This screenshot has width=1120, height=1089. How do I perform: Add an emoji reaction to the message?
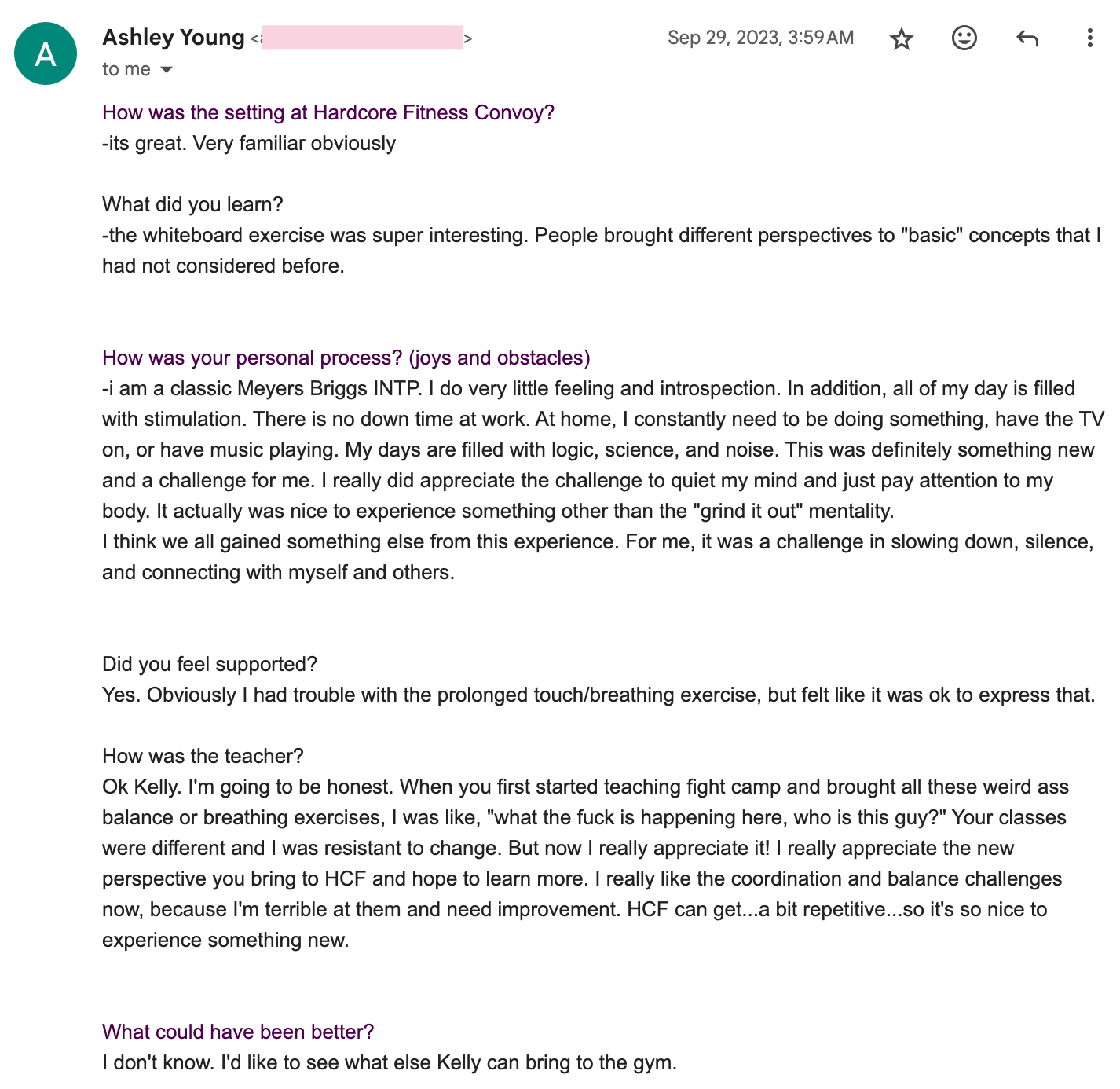(x=964, y=38)
